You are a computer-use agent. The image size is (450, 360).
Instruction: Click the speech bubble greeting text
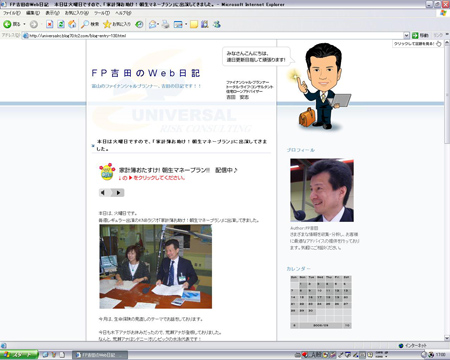click(x=256, y=57)
